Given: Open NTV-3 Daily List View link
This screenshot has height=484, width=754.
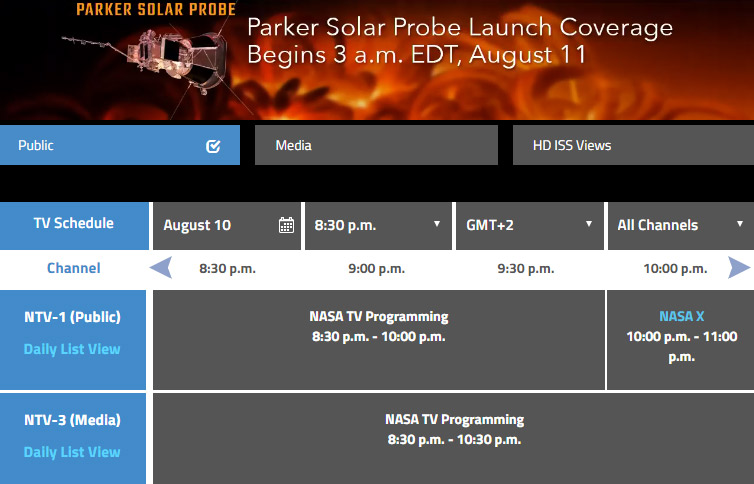Looking at the screenshot, I should point(72,452).
